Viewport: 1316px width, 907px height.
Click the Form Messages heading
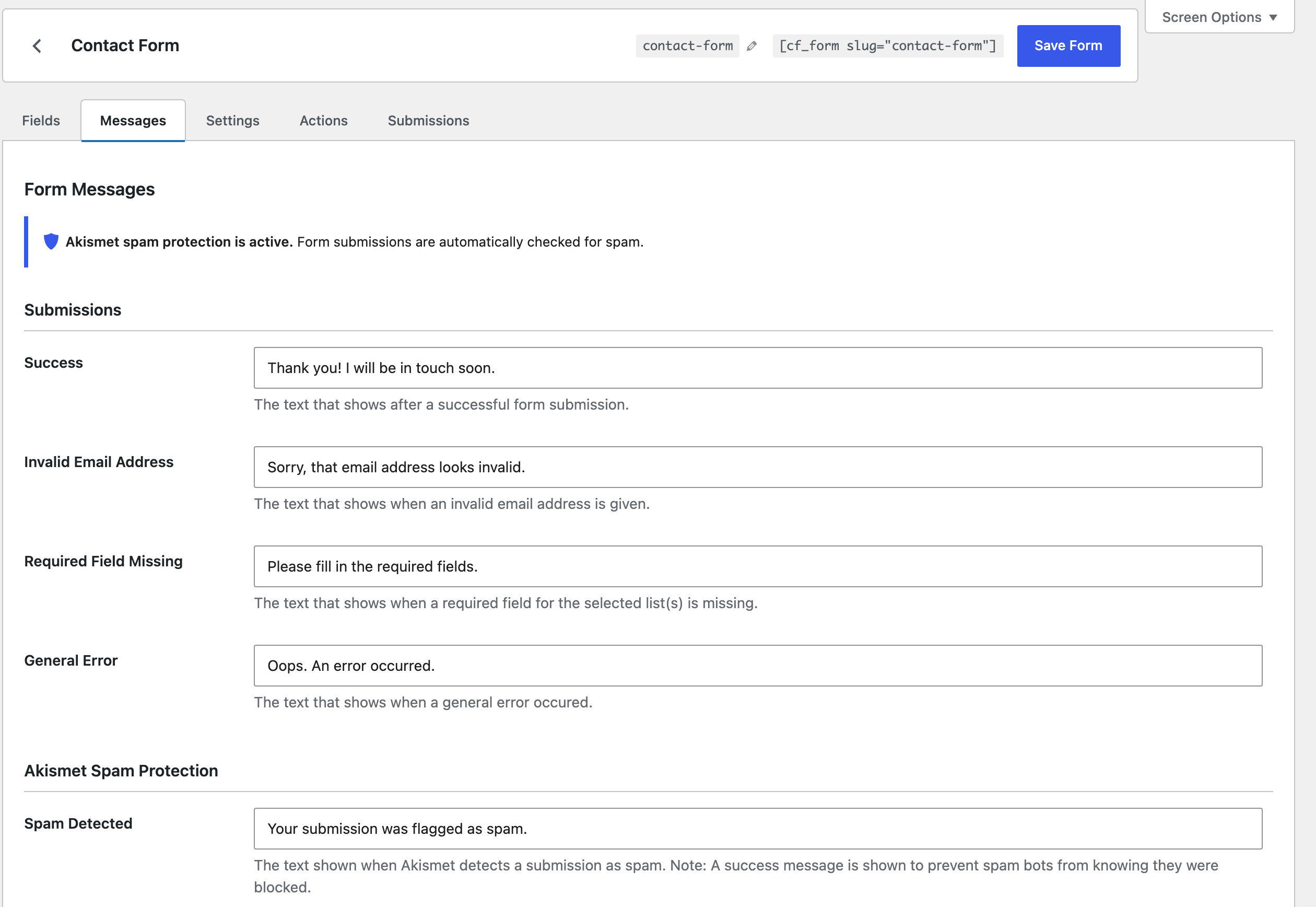pyautogui.click(x=89, y=189)
